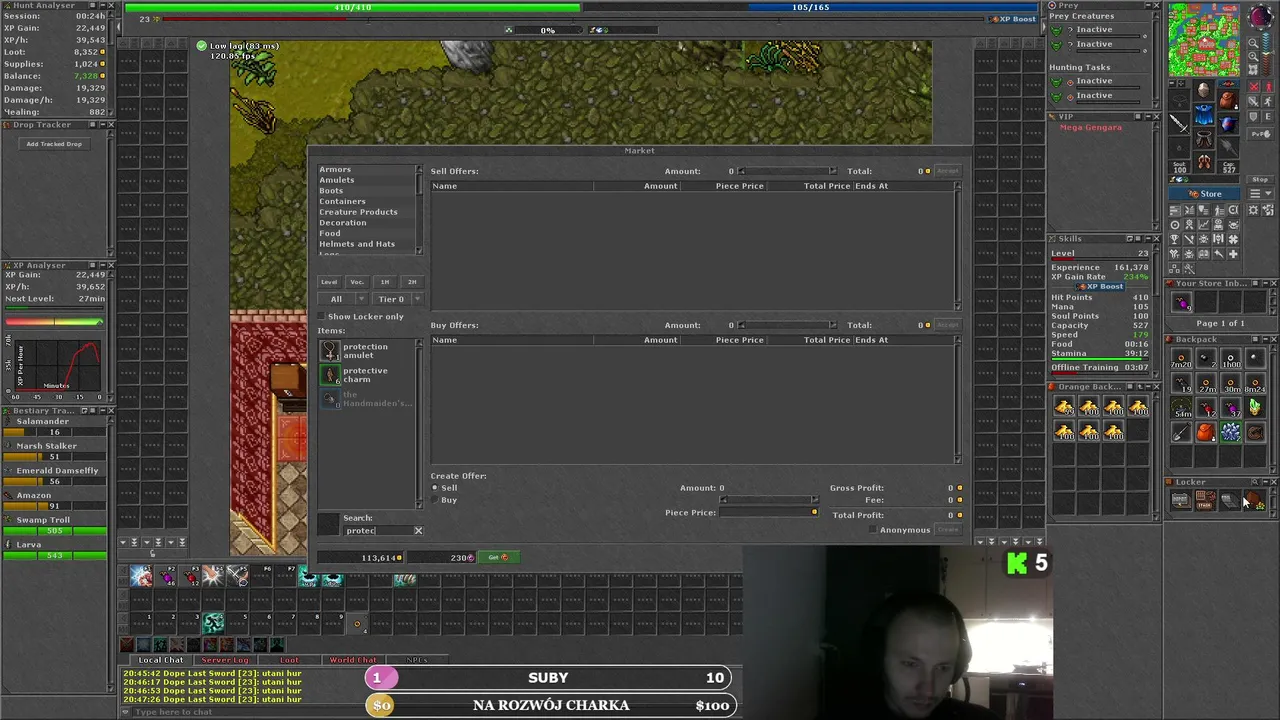Click the market category list down arrow
Image resolution: width=1280 pixels, height=720 pixels.
coord(419,250)
